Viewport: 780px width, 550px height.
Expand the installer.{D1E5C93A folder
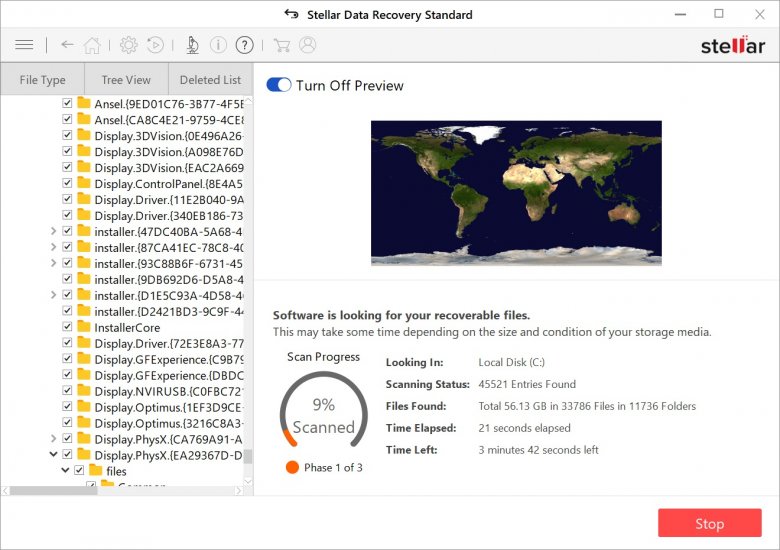pos(53,295)
